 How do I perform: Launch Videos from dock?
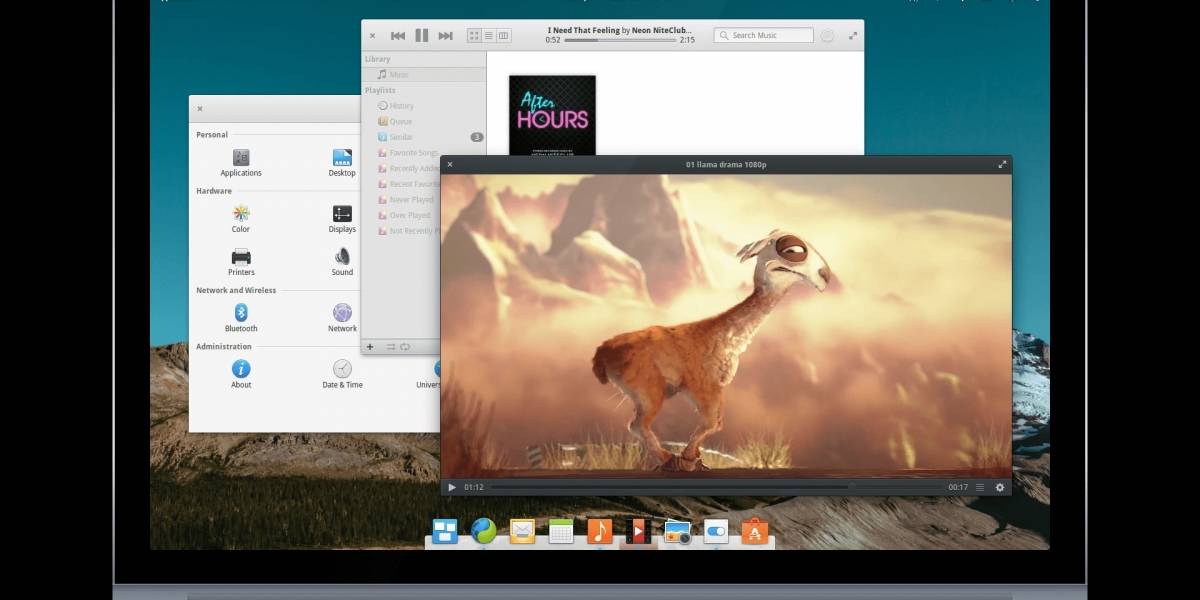[638, 531]
